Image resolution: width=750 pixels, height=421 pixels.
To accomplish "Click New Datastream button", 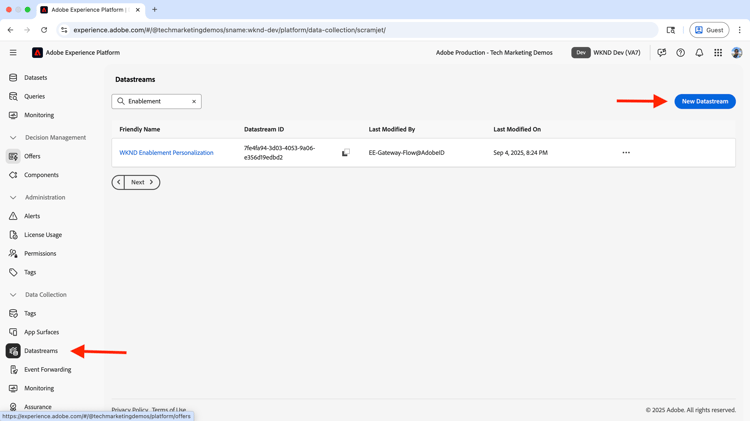I will coord(705,101).
